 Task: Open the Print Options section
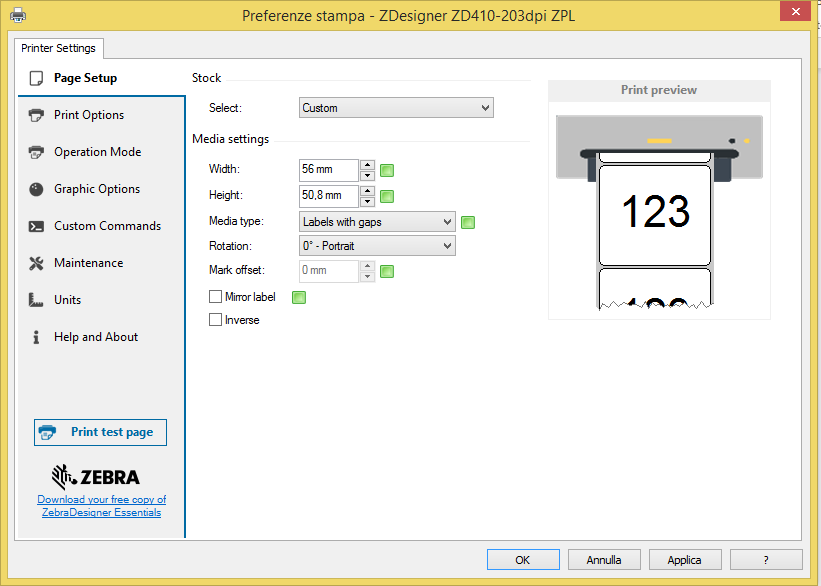point(102,115)
